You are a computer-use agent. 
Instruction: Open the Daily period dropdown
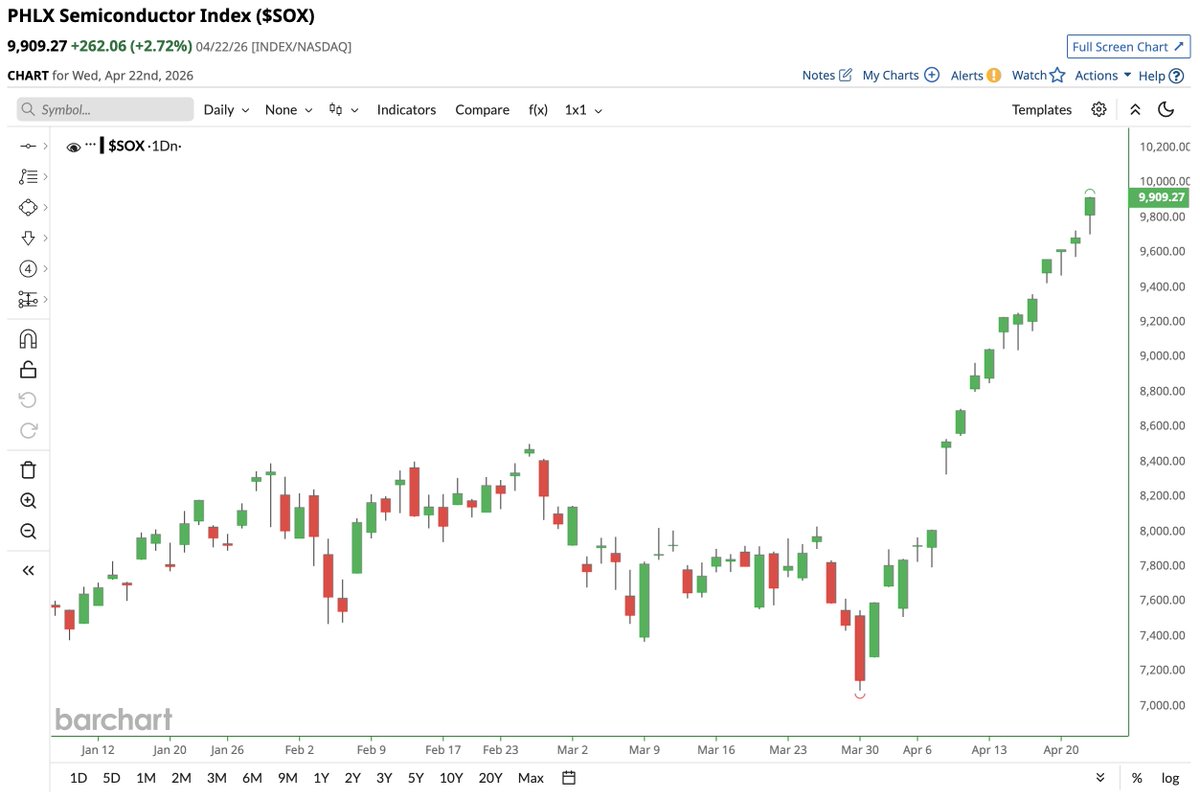coord(226,110)
